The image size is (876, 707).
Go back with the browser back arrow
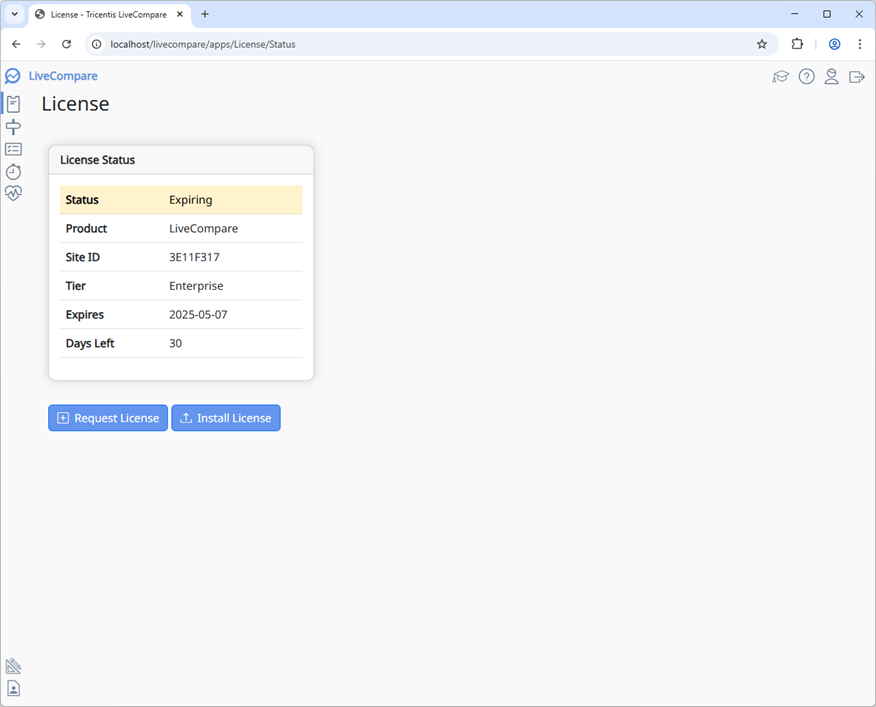16,44
